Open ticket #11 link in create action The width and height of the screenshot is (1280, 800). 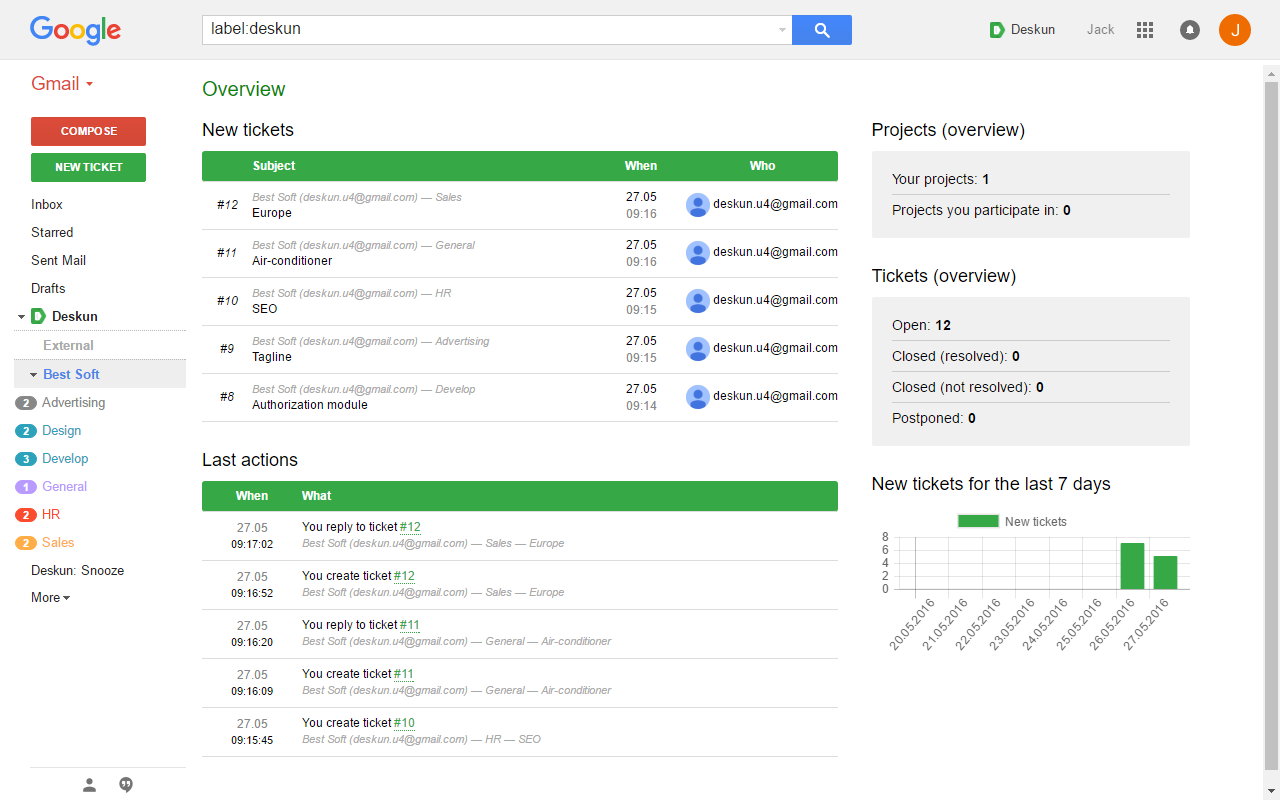coord(403,674)
